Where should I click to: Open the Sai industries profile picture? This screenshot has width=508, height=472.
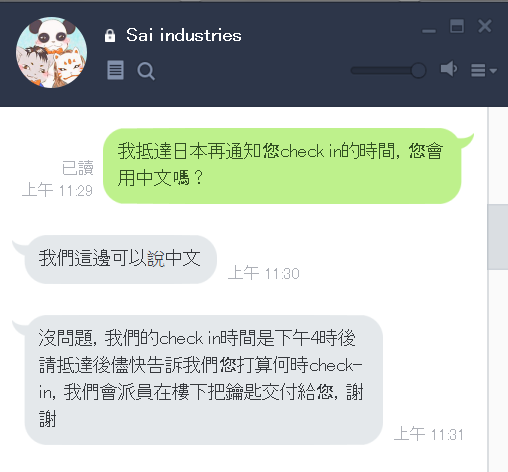52,52
